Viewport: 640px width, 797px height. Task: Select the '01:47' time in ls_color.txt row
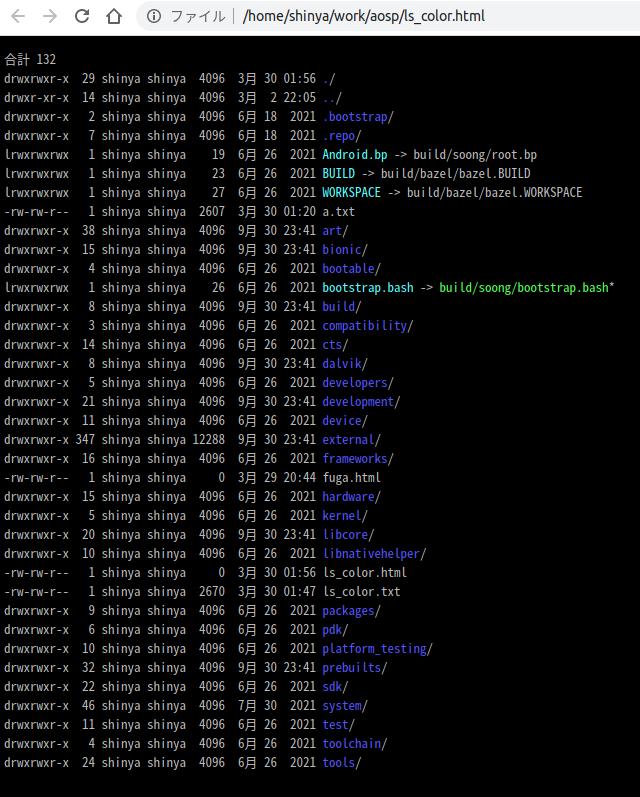tap(299, 592)
